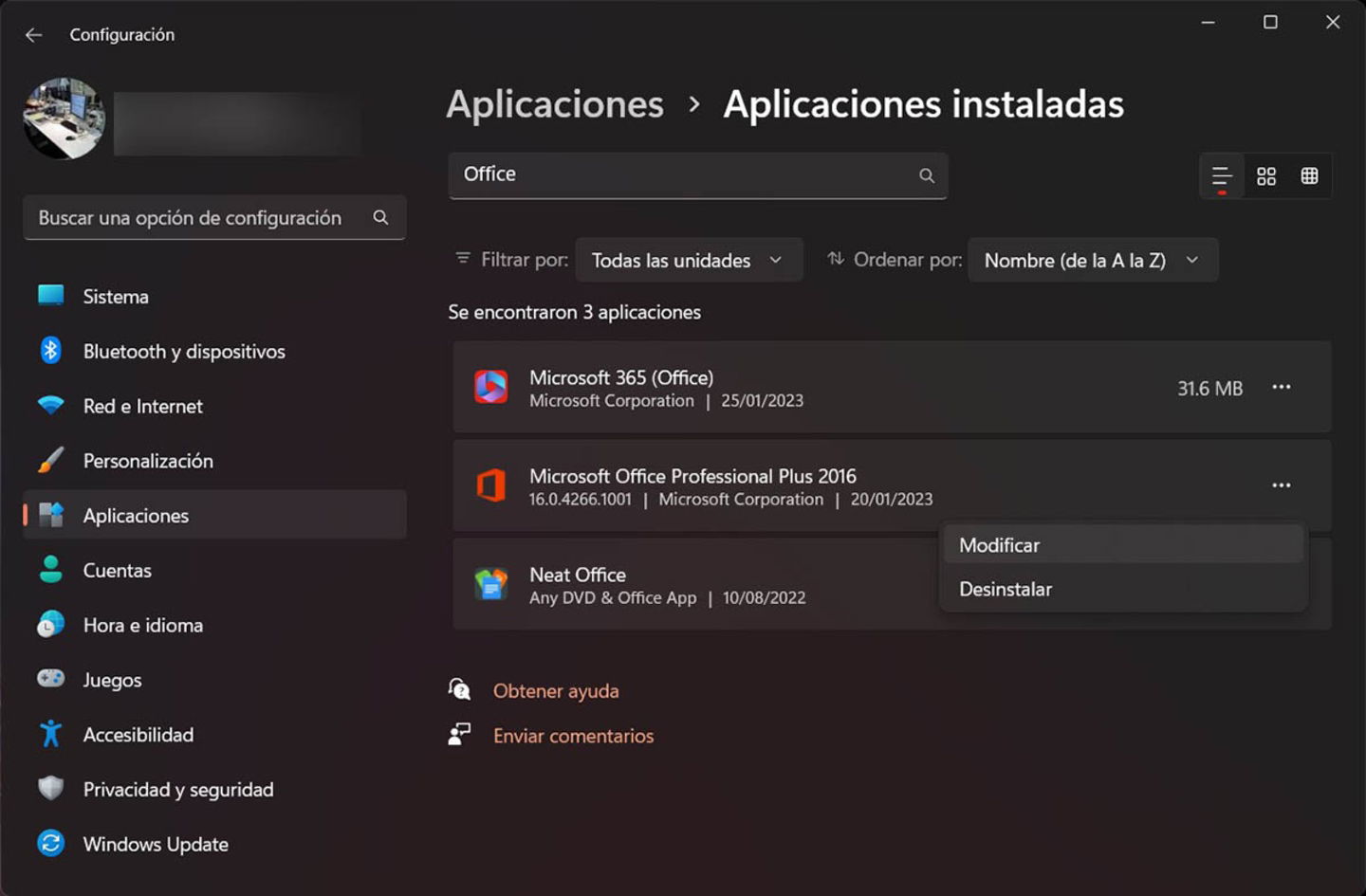
Task: Choose Desinstalar from the context menu
Action: pos(1123,589)
